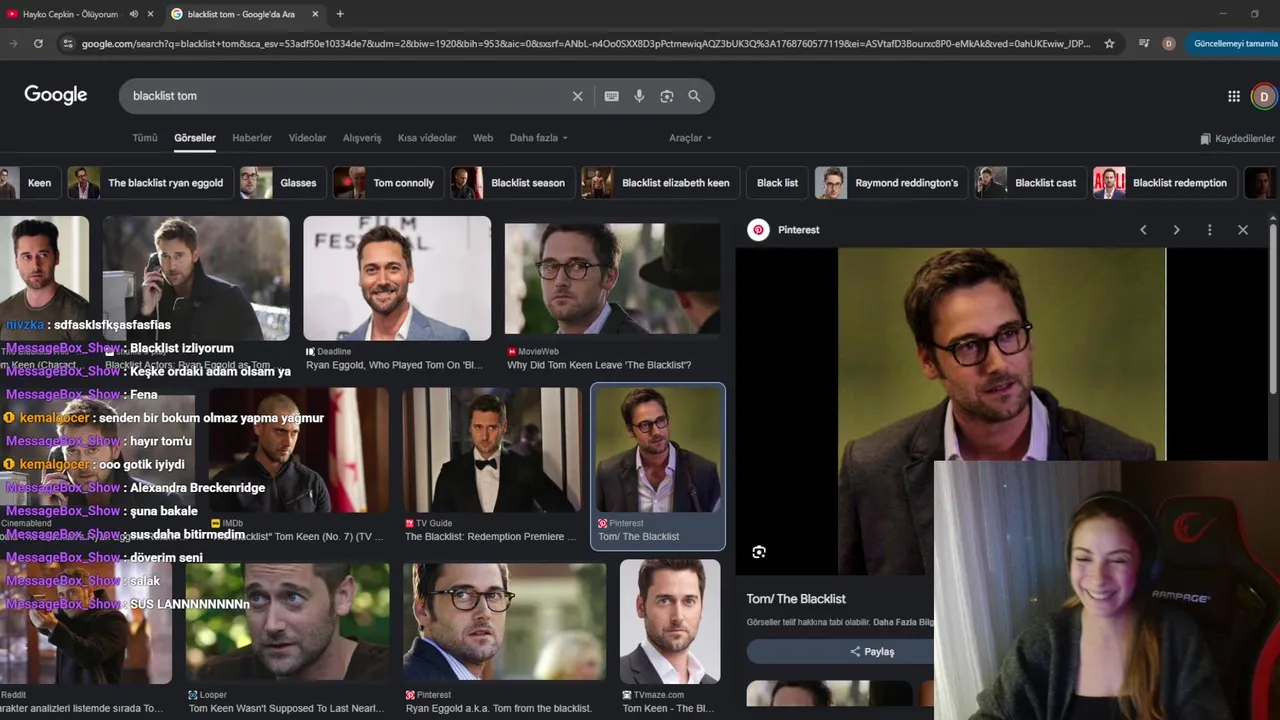Click the Tom/ The Blacklist title link
The width and height of the screenshot is (1280, 720).
[x=796, y=599]
